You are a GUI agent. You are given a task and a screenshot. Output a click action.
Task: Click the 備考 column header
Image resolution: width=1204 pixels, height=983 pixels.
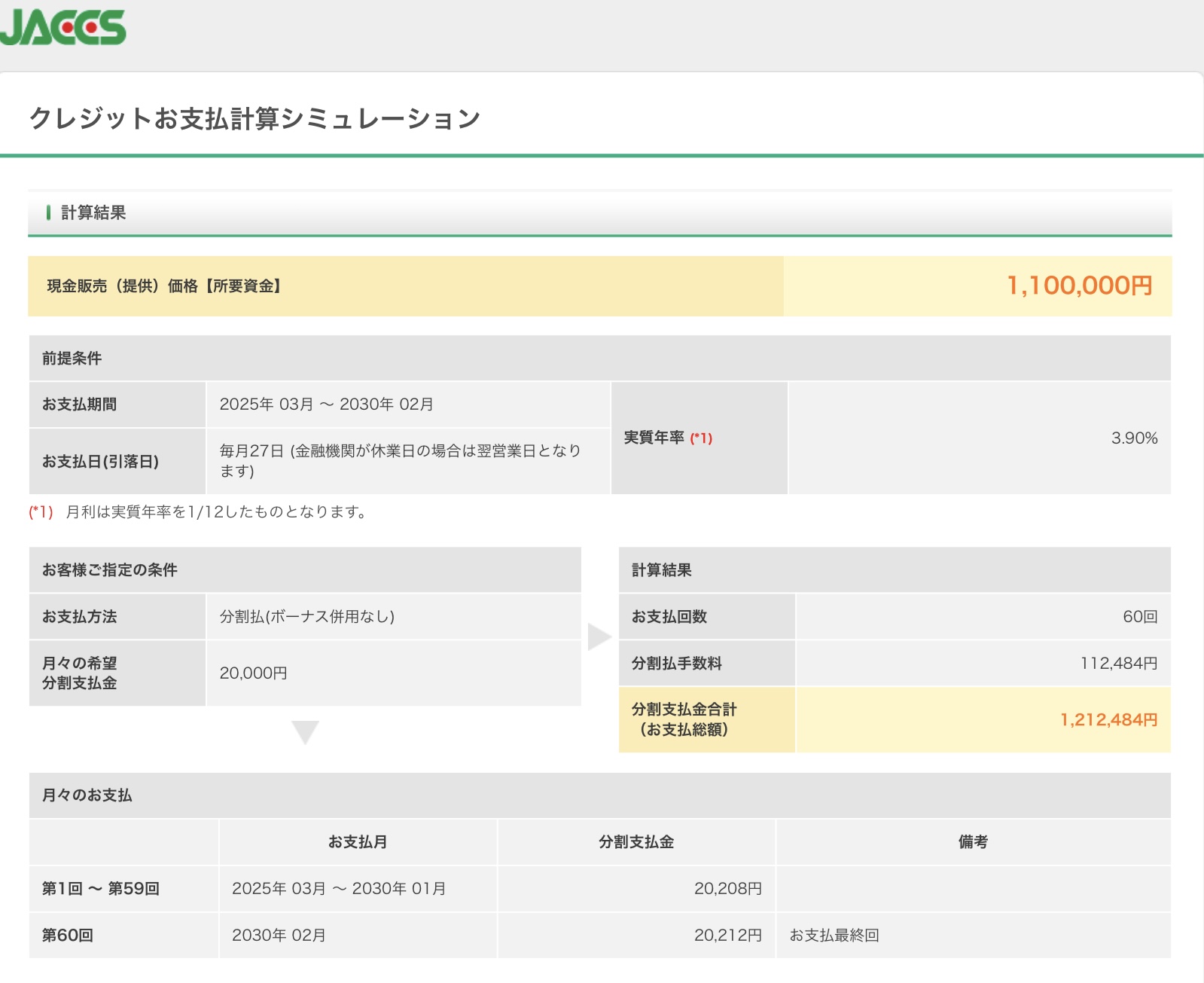tap(973, 842)
